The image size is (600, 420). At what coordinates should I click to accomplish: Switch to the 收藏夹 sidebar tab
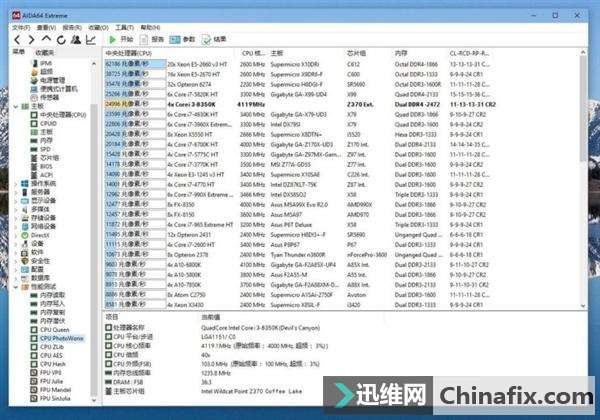pyautogui.click(x=45, y=52)
